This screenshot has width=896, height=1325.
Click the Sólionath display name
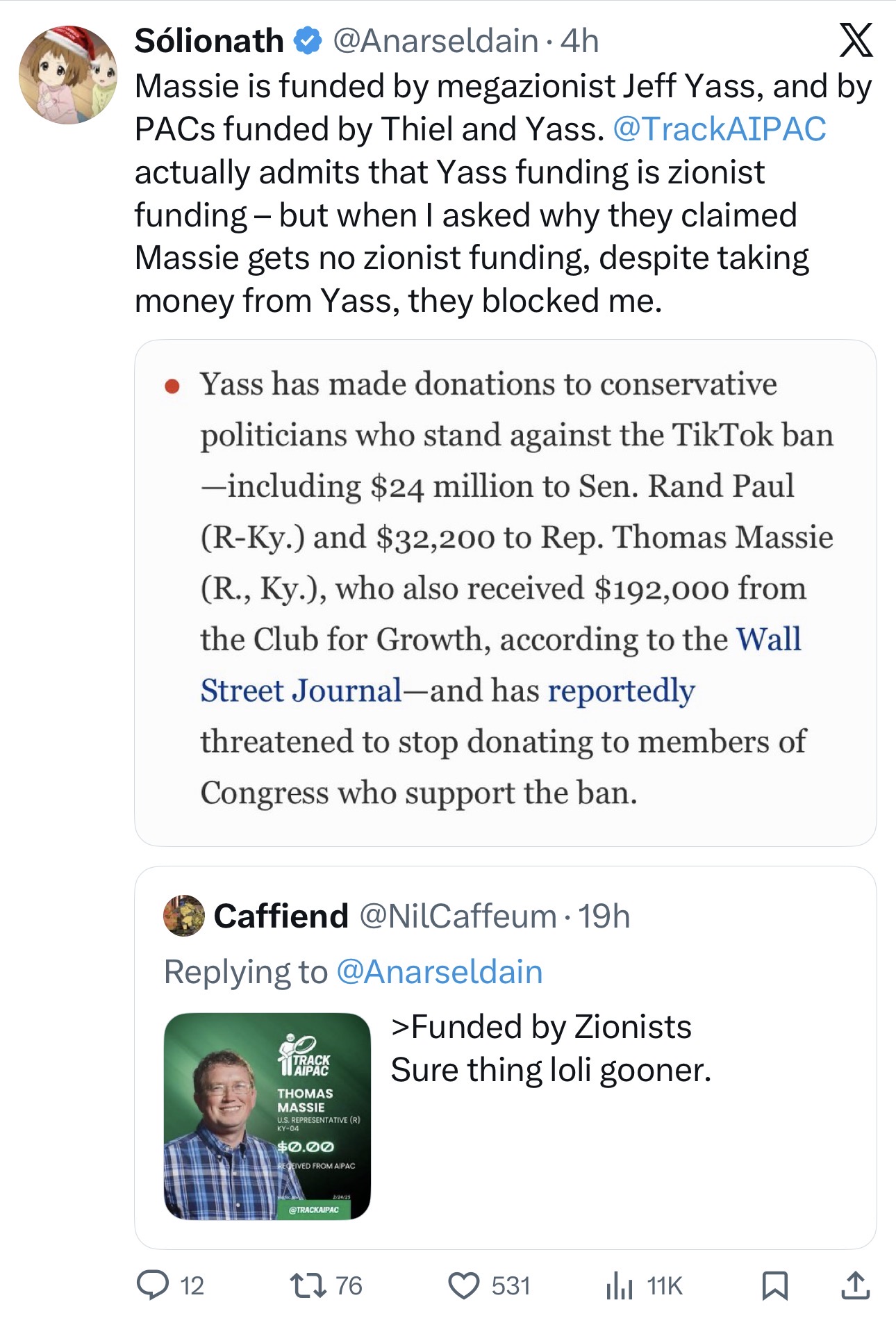coord(209,41)
